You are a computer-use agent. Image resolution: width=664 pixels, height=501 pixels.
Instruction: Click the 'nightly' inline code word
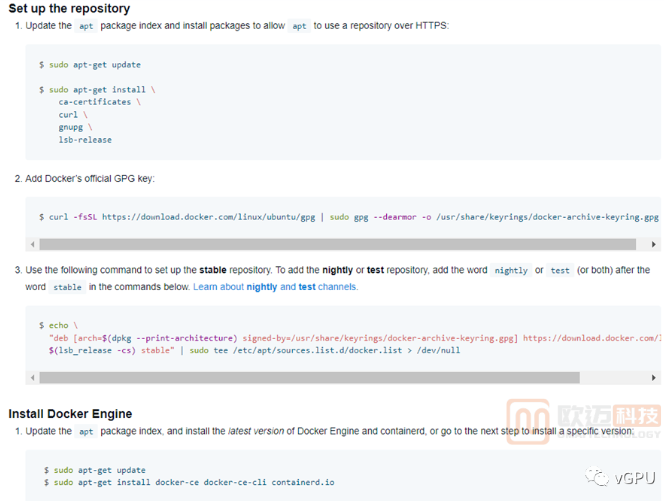pos(511,271)
